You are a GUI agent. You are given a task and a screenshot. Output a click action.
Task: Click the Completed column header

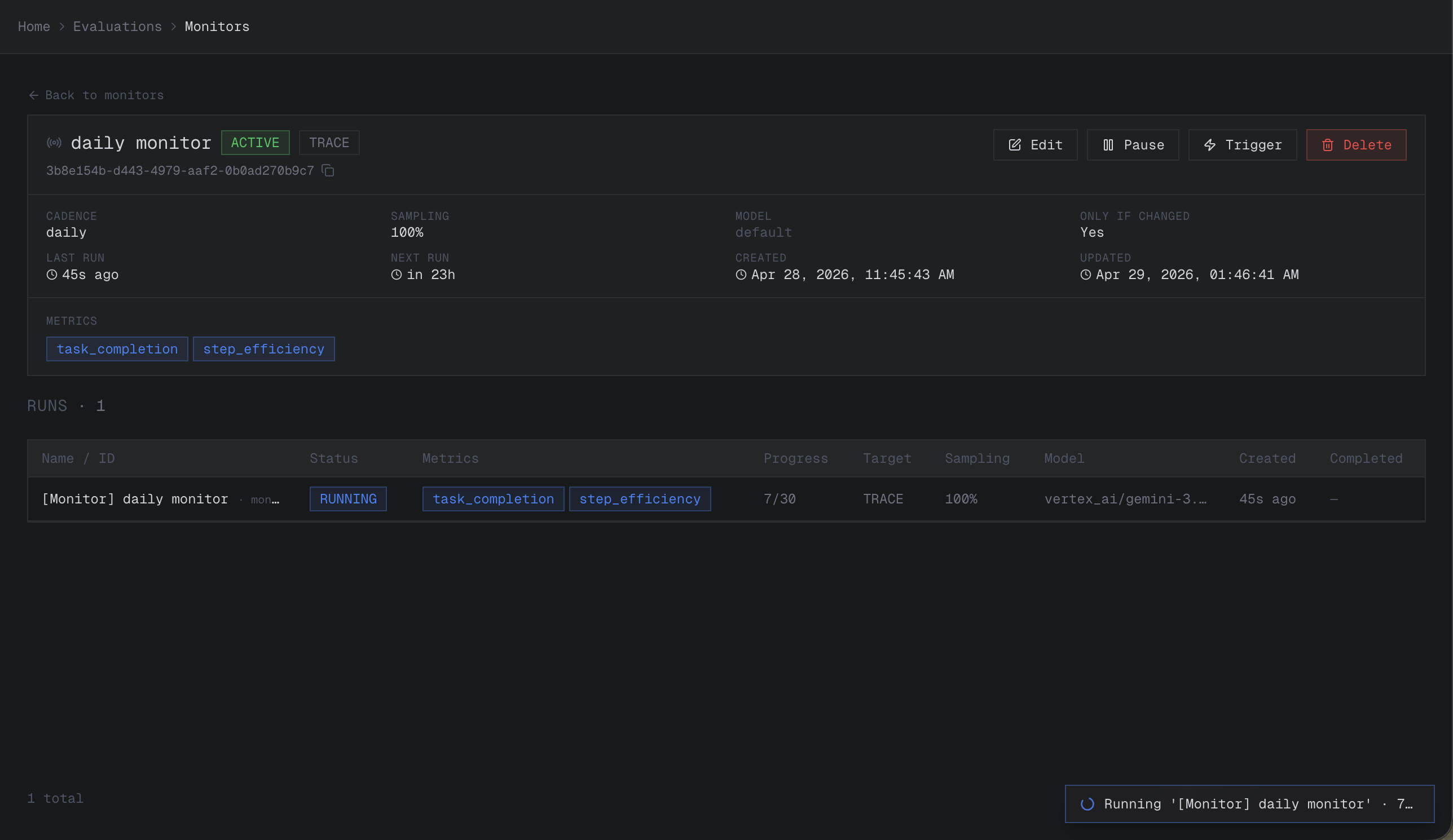click(1366, 458)
